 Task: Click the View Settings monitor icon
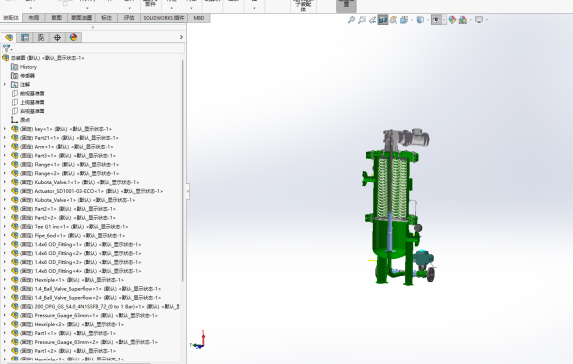[x=479, y=20]
